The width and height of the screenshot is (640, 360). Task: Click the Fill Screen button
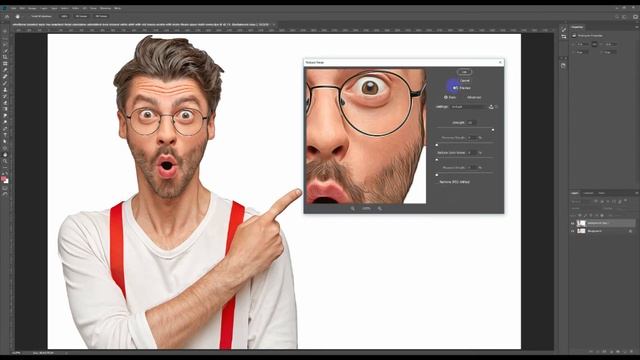tap(101, 16)
